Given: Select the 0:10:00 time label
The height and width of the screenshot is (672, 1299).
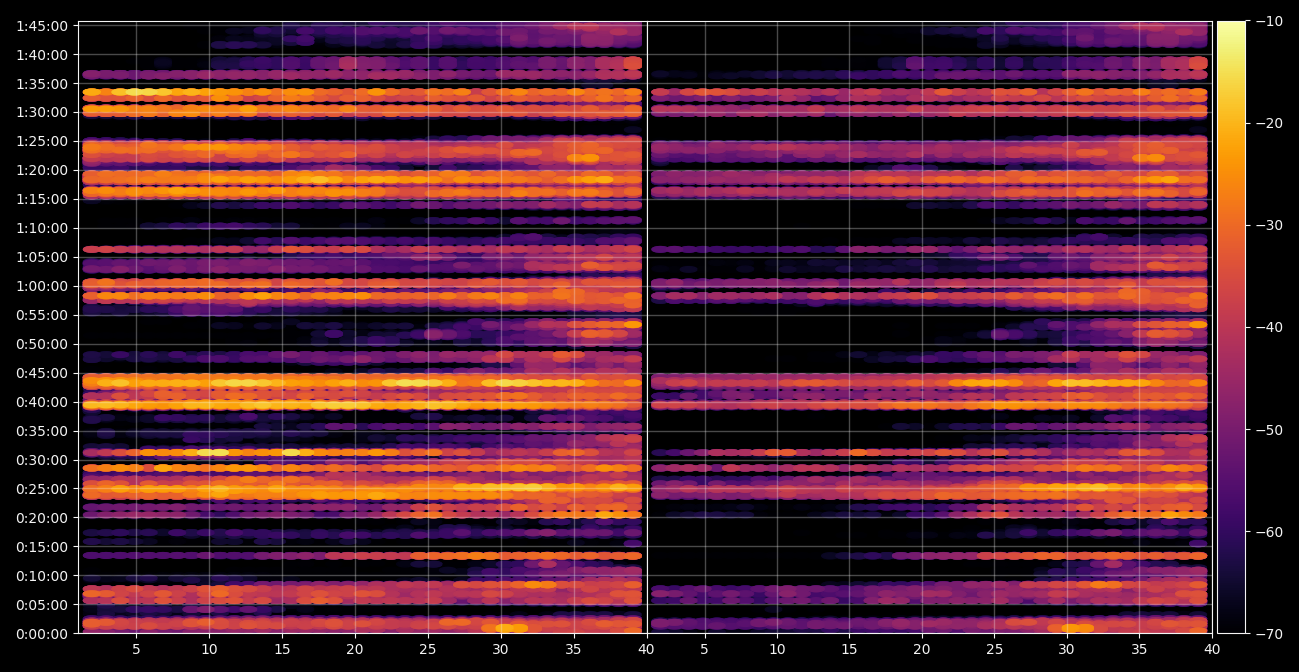Looking at the screenshot, I should coord(42,575).
